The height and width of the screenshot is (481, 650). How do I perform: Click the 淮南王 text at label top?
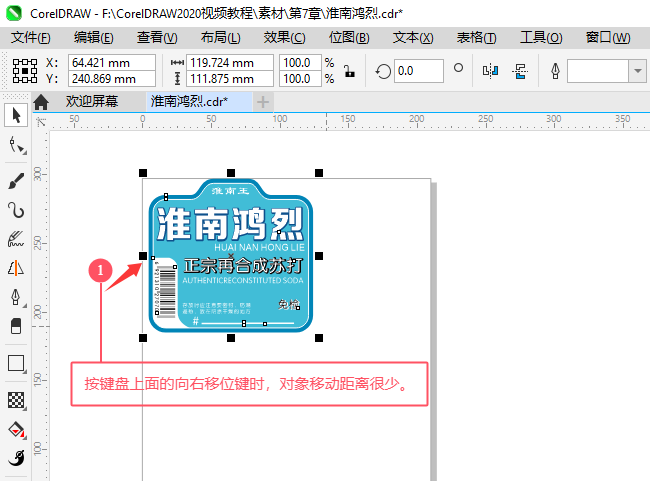click(x=230, y=191)
